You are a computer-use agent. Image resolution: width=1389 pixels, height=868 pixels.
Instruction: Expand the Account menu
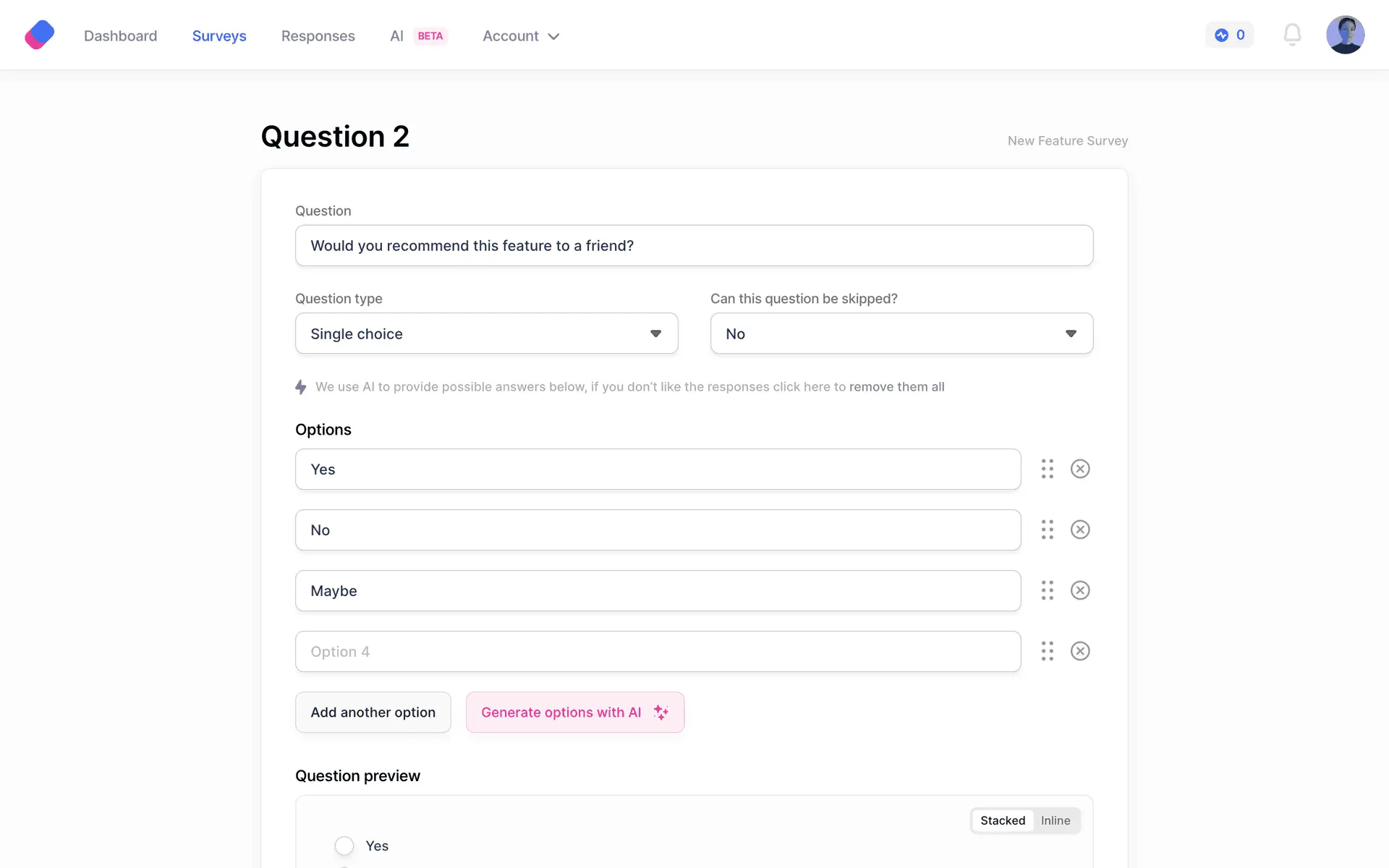(x=521, y=36)
